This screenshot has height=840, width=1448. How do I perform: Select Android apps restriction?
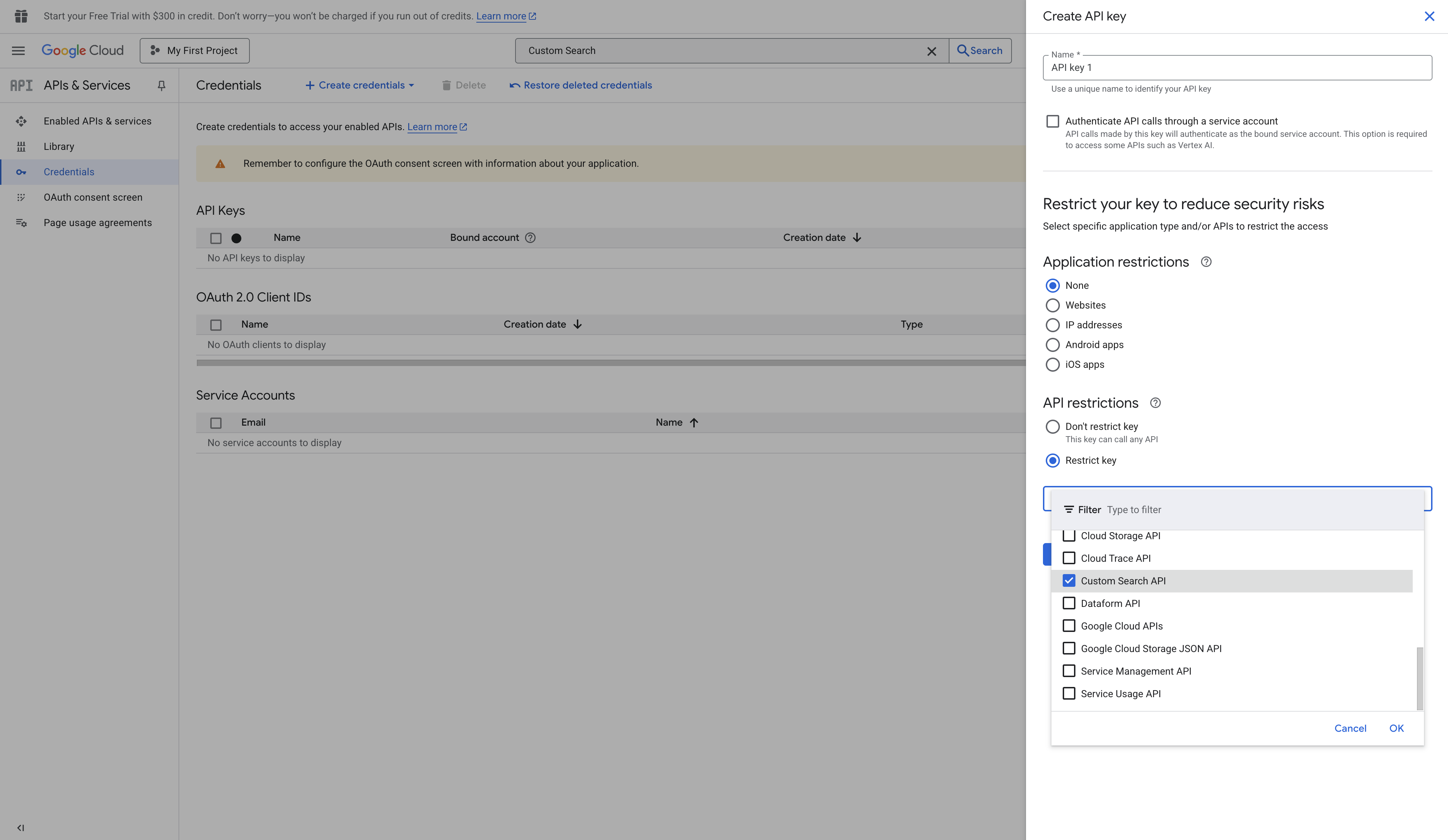(1053, 345)
